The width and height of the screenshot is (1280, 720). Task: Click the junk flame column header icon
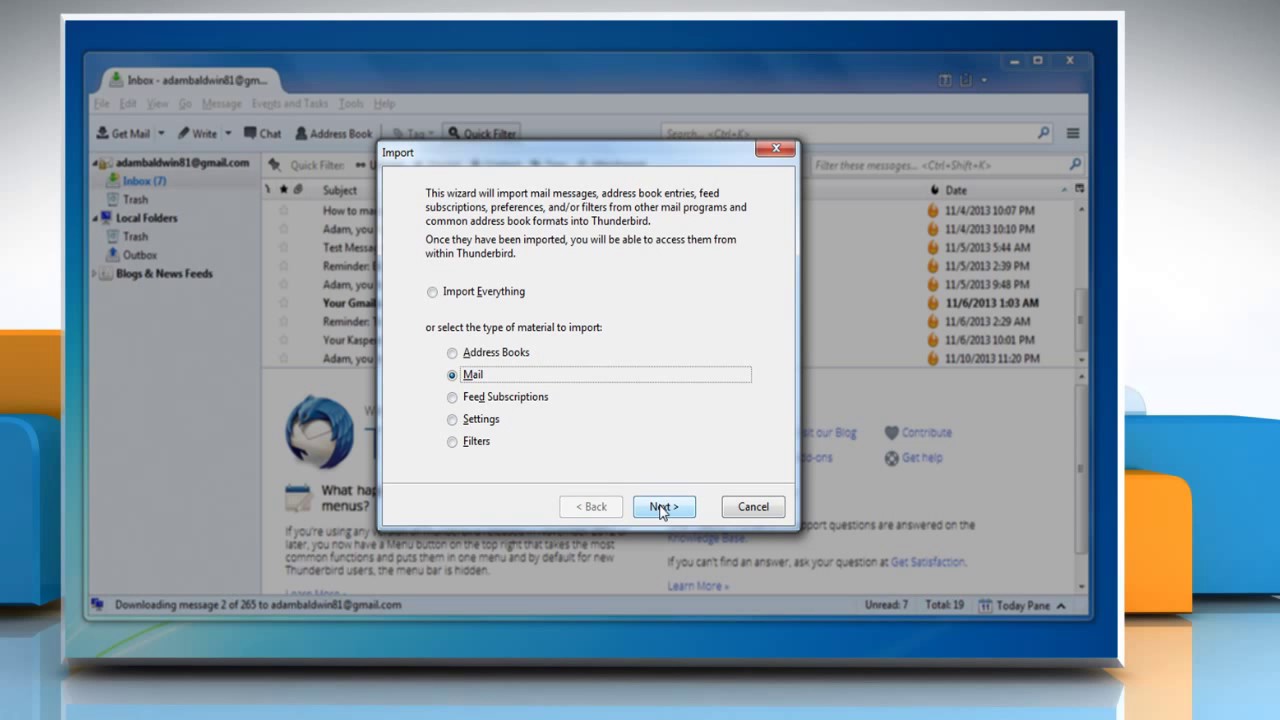(934, 190)
